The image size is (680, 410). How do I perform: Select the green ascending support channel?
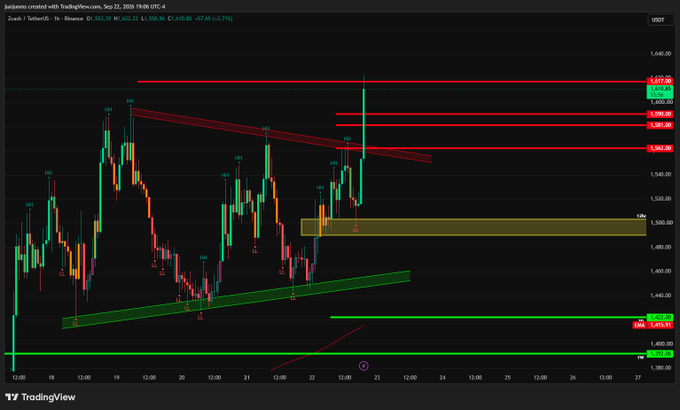click(236, 299)
